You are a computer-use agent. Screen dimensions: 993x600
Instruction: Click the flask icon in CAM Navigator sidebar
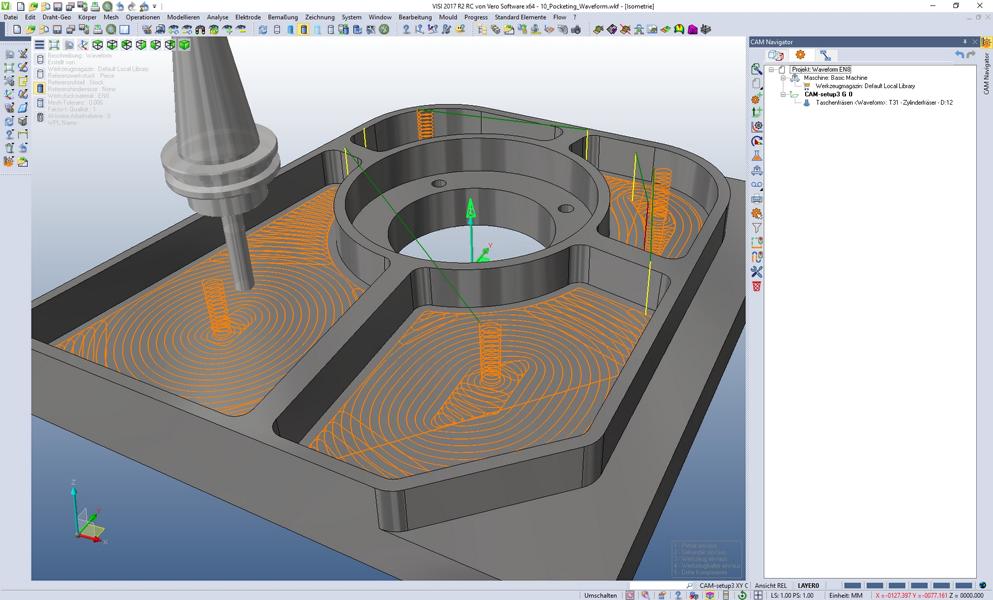click(757, 156)
